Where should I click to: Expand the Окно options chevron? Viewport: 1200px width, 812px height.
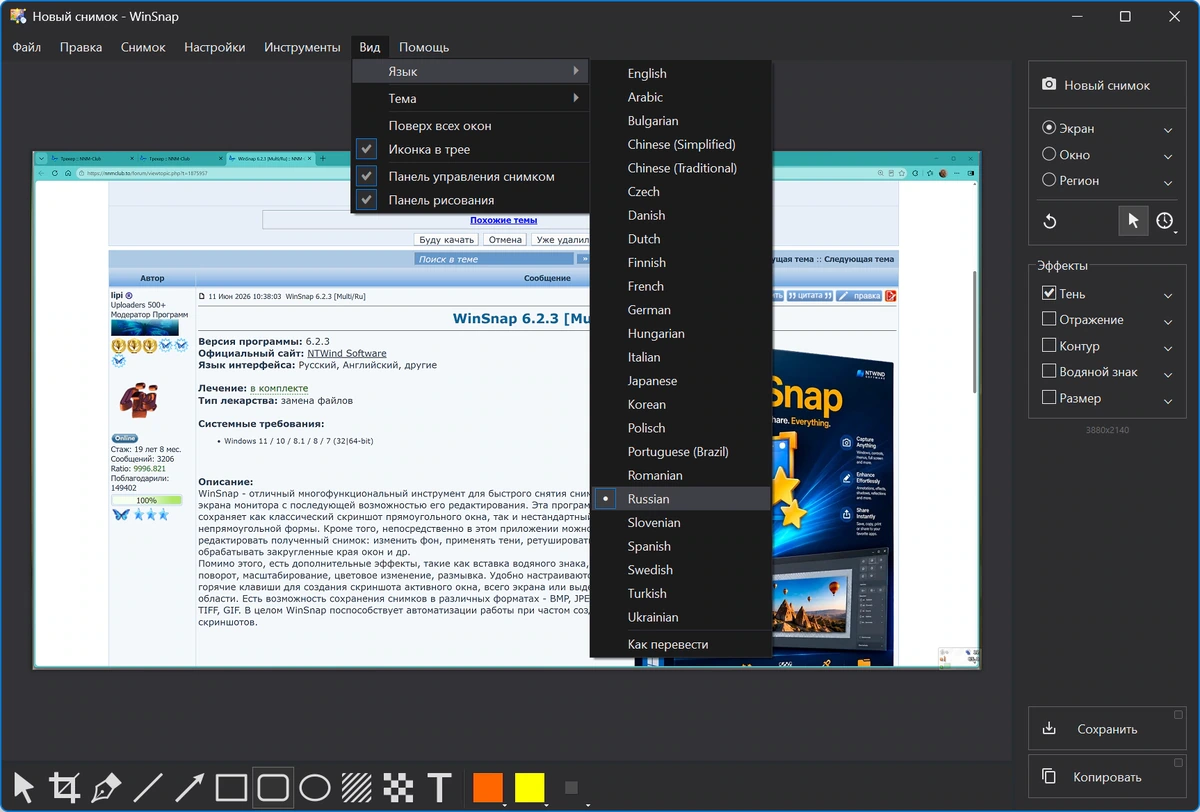tap(1168, 156)
